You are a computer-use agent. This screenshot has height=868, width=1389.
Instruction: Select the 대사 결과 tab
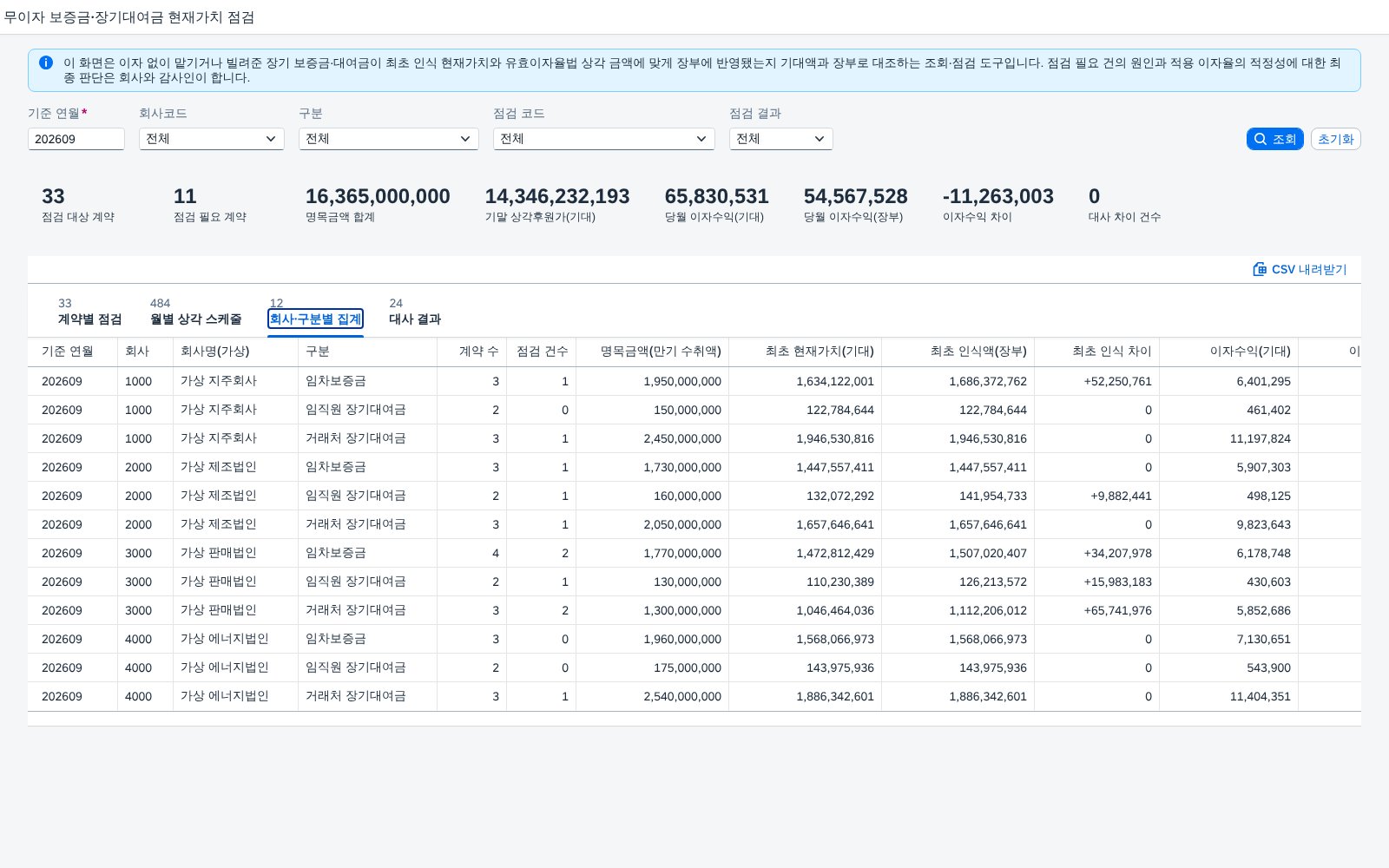click(x=415, y=319)
